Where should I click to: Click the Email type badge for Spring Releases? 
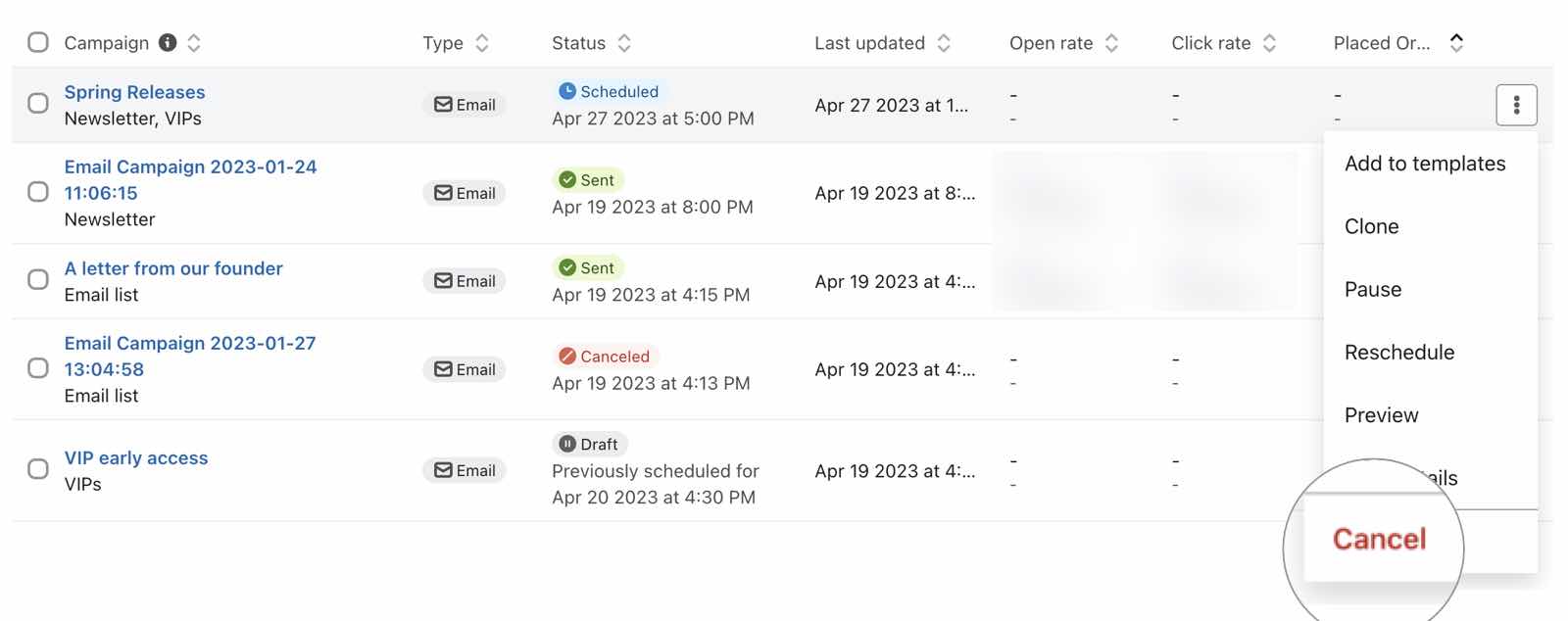(465, 105)
